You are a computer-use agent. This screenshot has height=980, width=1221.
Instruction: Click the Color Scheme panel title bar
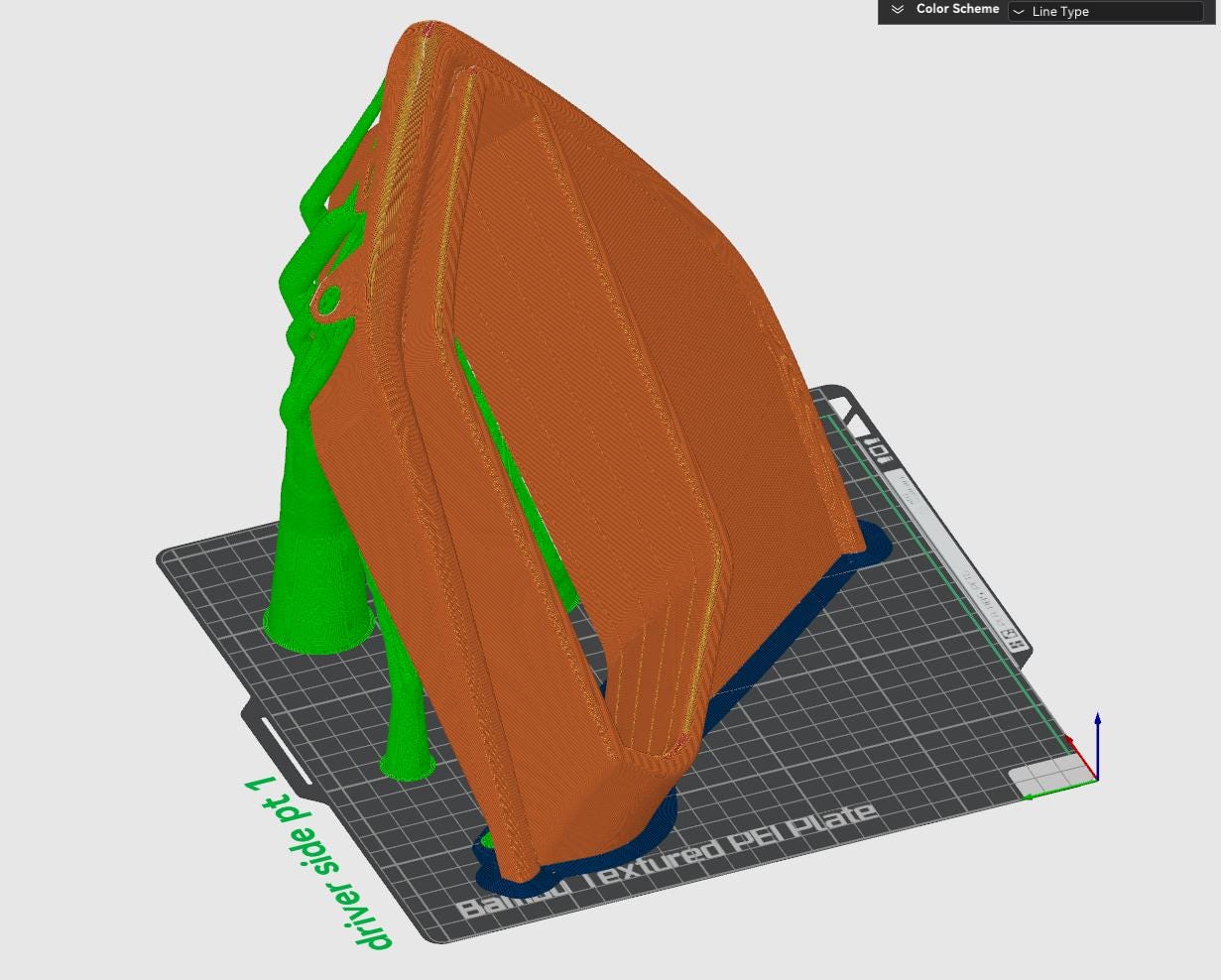pyautogui.click(x=957, y=9)
